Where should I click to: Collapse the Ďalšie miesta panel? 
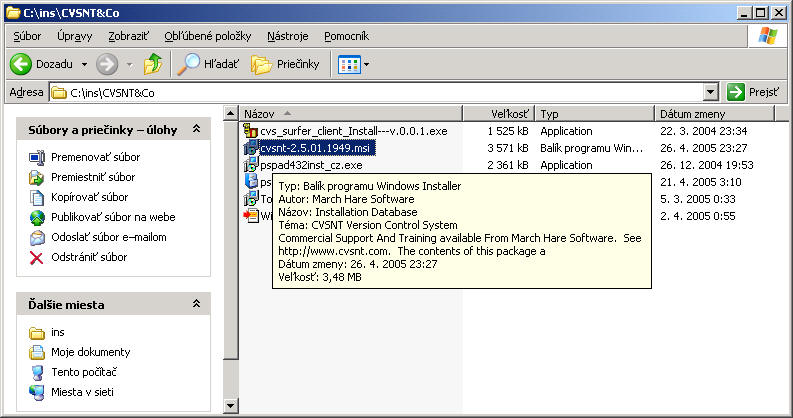(x=196, y=304)
